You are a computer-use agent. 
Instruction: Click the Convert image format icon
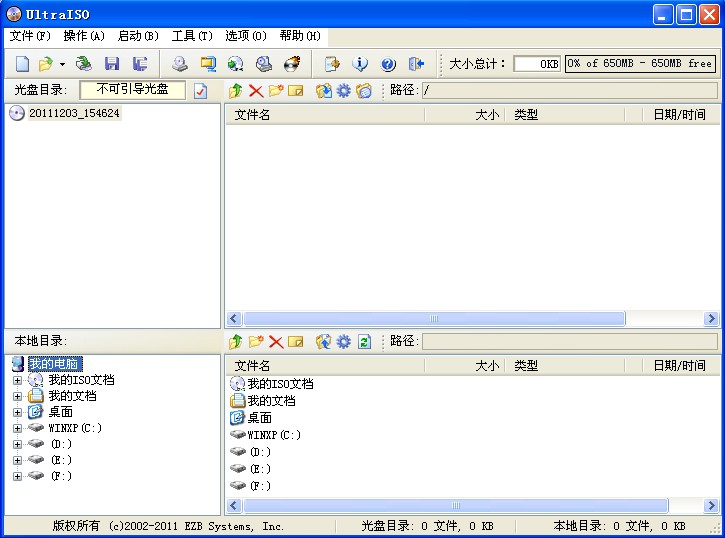tap(235, 63)
